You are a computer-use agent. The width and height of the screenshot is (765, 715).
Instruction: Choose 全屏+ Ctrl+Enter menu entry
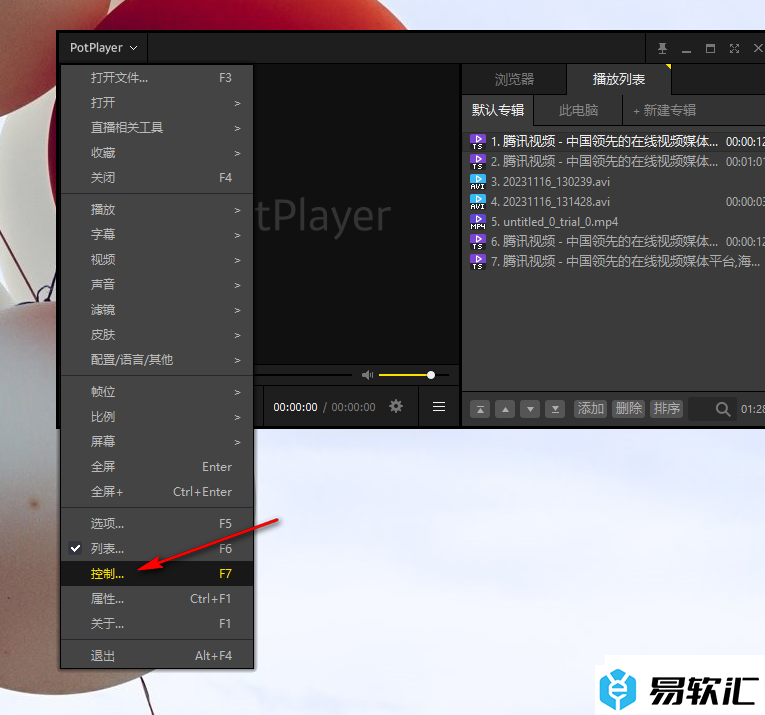(x=157, y=492)
